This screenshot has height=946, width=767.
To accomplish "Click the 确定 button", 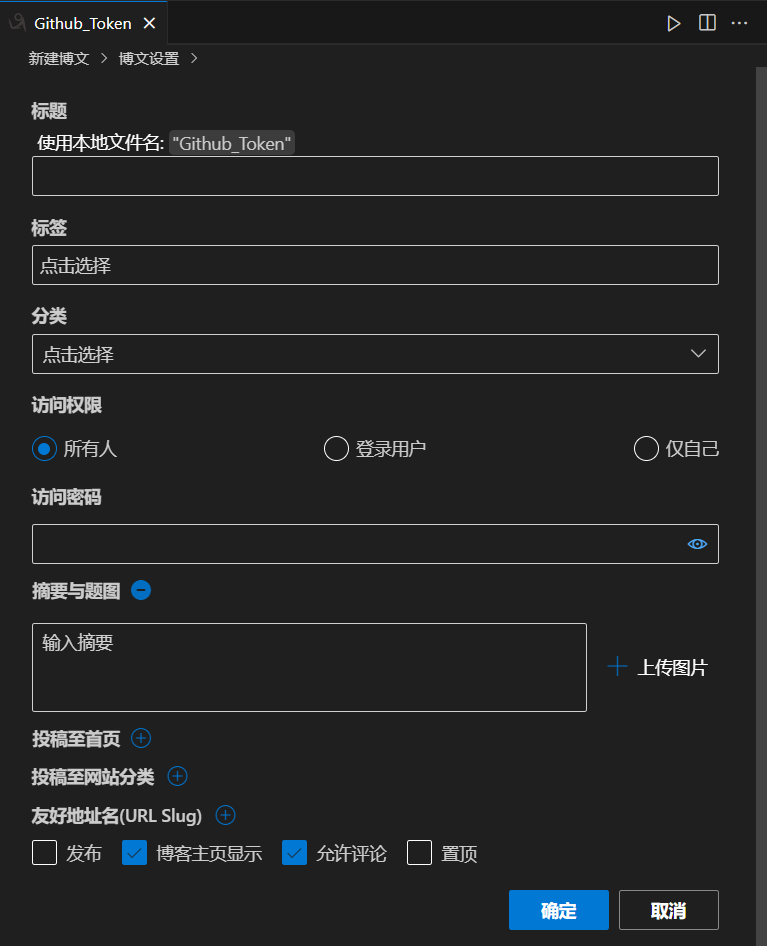I will (558, 910).
